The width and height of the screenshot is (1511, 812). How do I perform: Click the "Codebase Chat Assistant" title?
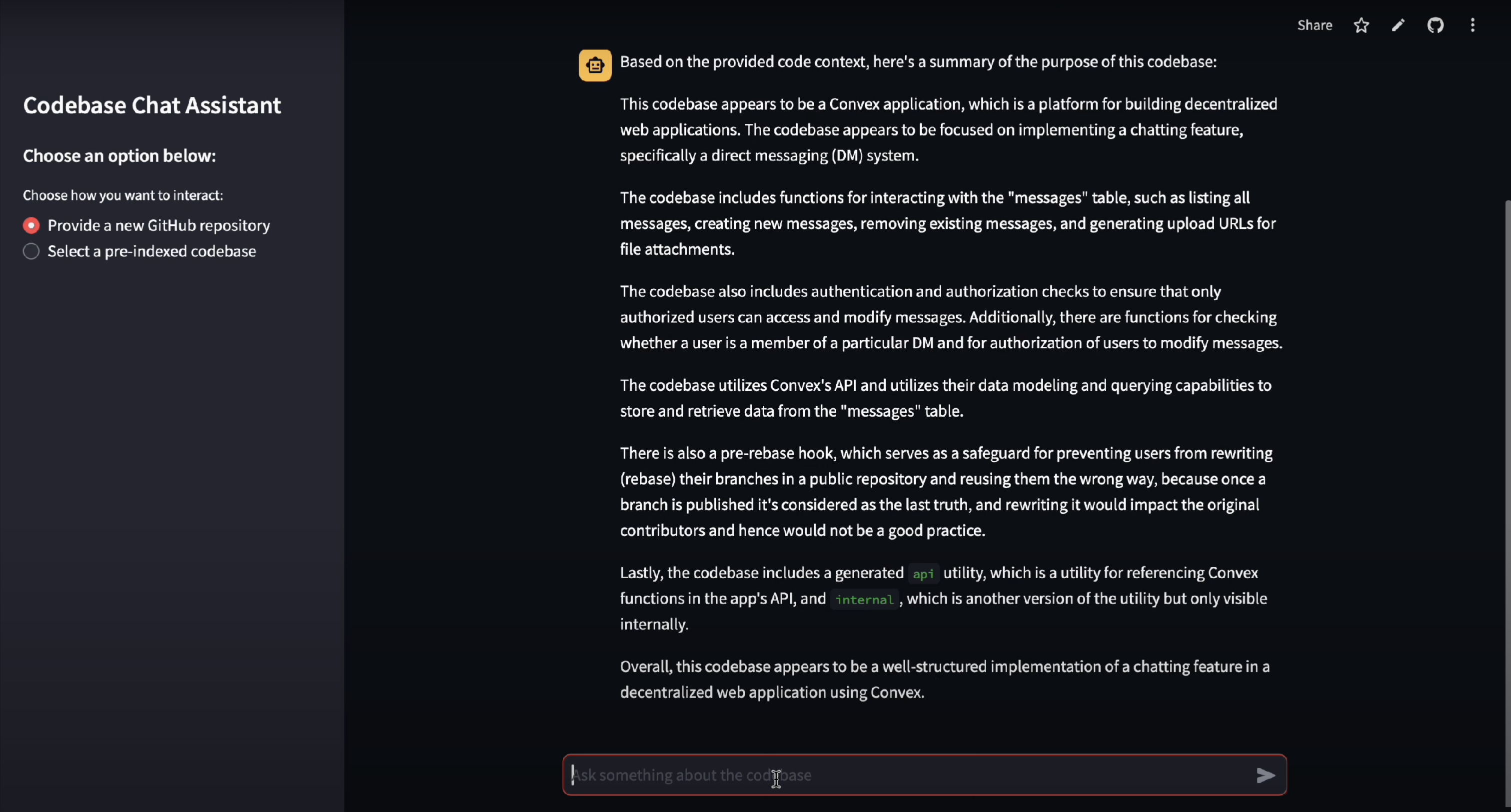(152, 105)
